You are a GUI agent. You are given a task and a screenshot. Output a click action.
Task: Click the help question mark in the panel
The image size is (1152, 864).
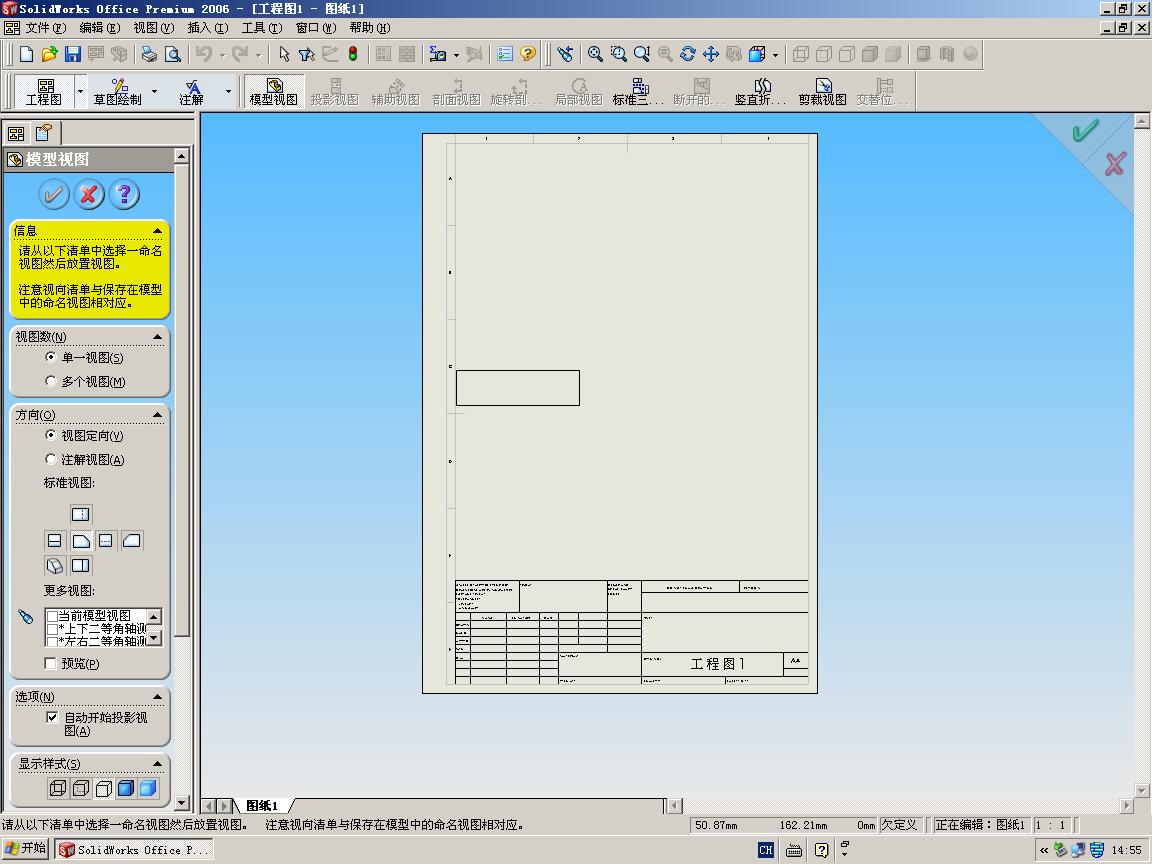[x=123, y=194]
